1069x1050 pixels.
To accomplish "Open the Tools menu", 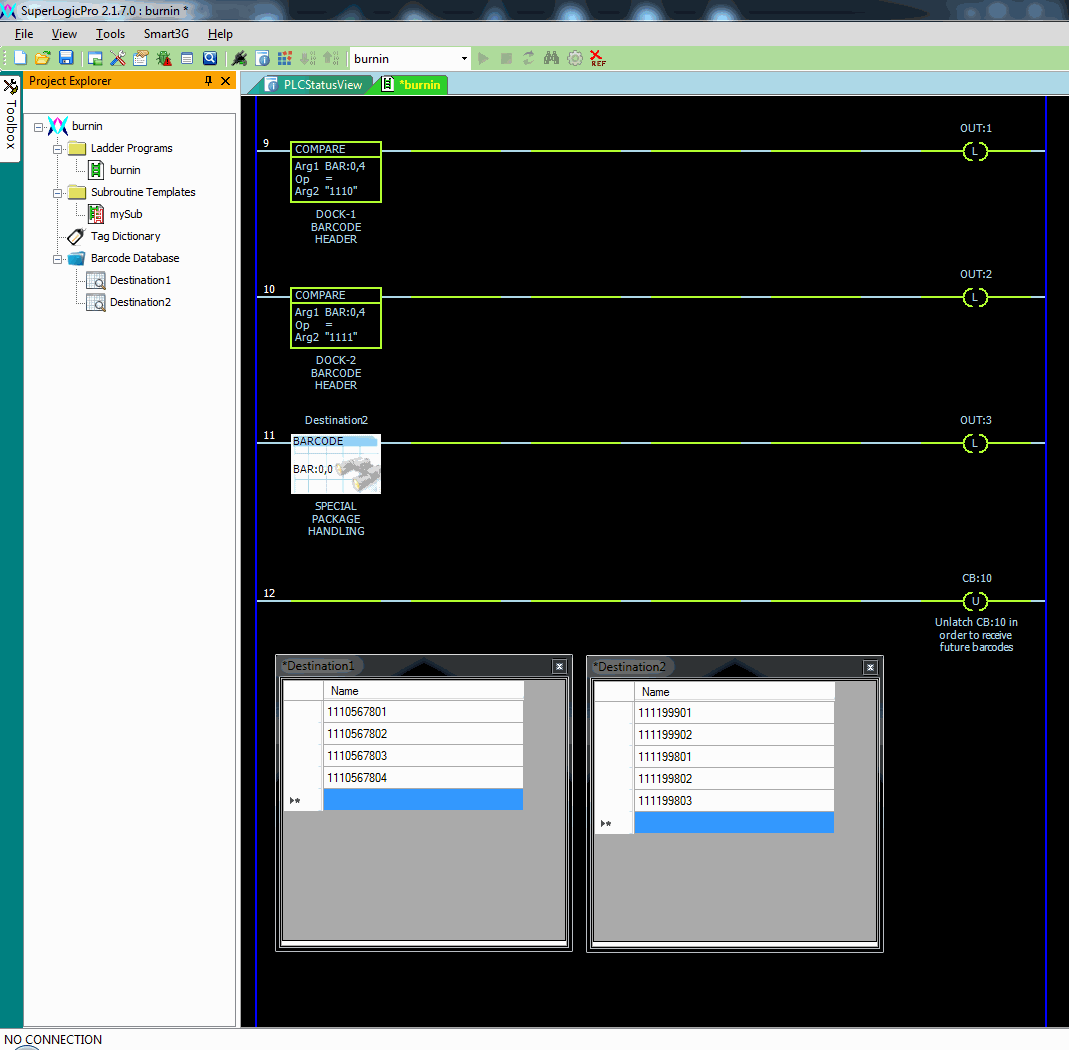I will pos(110,34).
